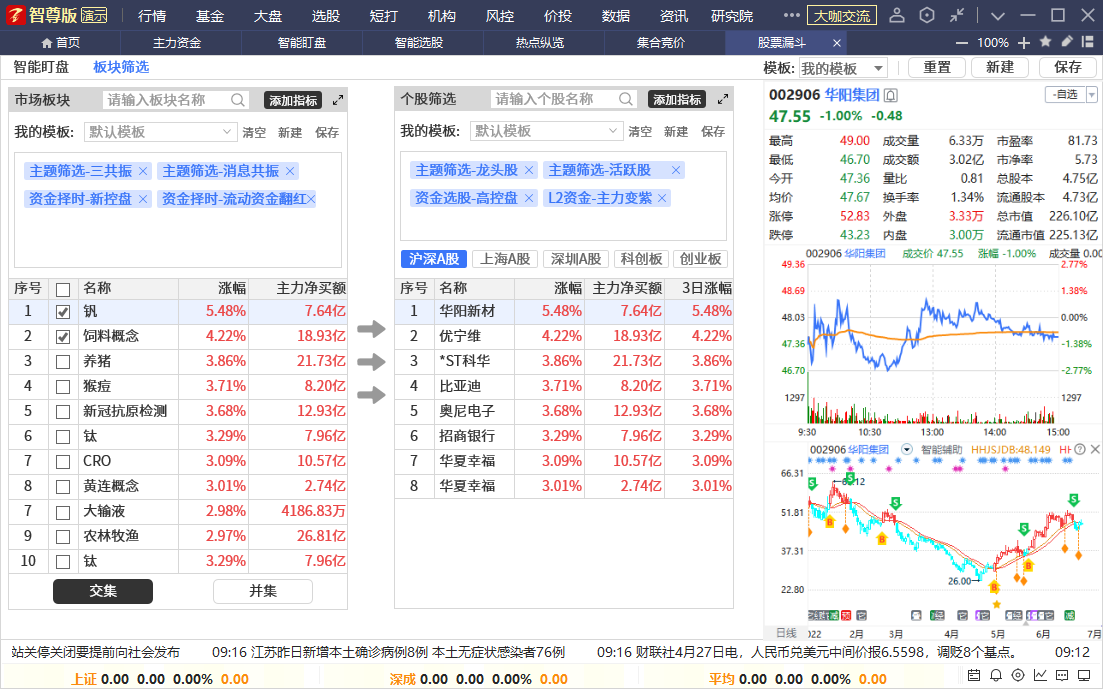Check the 新冠抗原检测 row checkbox

click(x=63, y=412)
